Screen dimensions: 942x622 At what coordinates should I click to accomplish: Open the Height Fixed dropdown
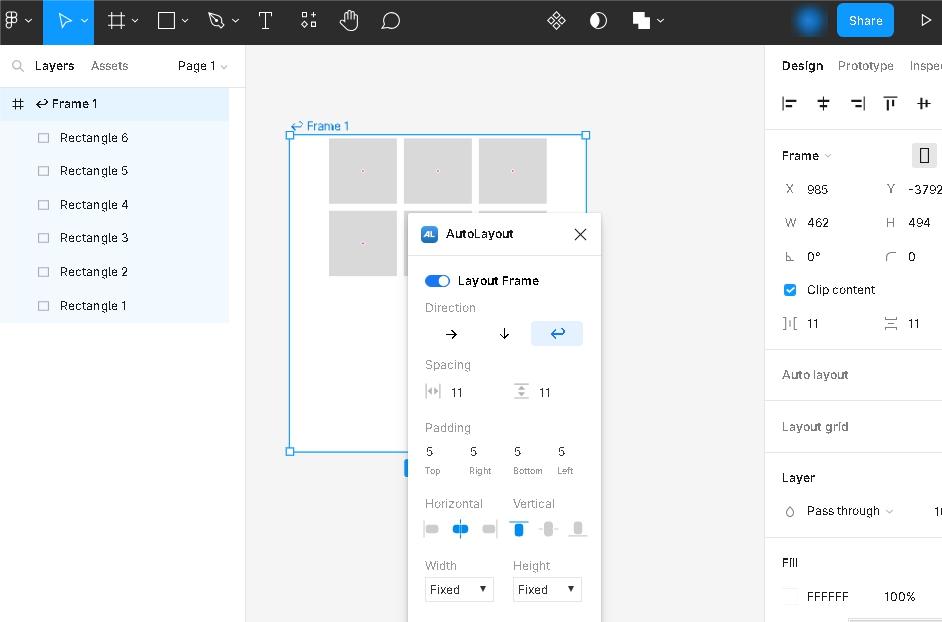pos(547,590)
